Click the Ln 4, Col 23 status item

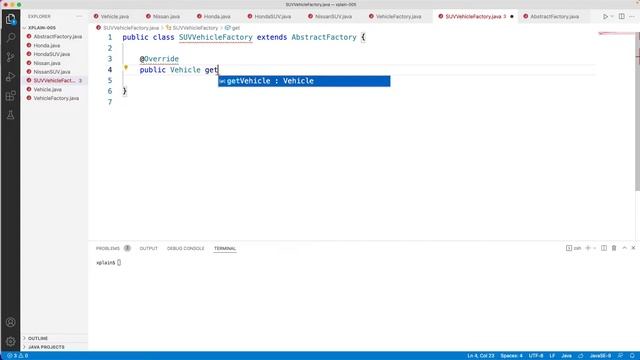pos(480,356)
